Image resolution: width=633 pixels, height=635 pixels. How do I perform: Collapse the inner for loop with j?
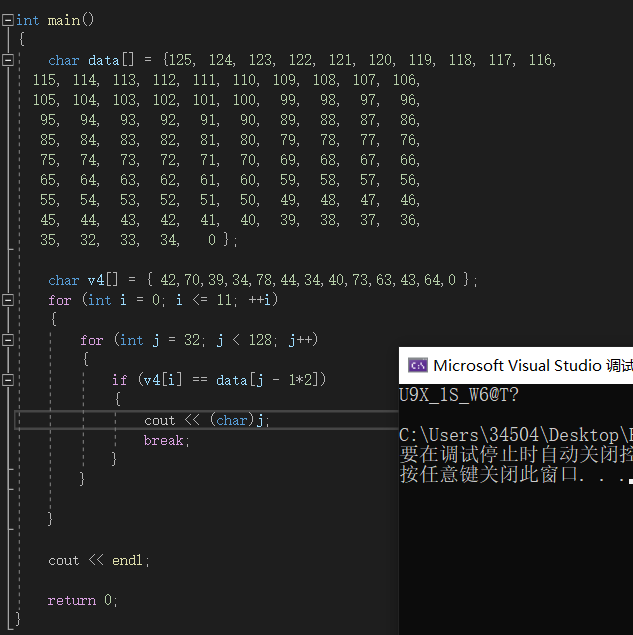click(x=8, y=340)
